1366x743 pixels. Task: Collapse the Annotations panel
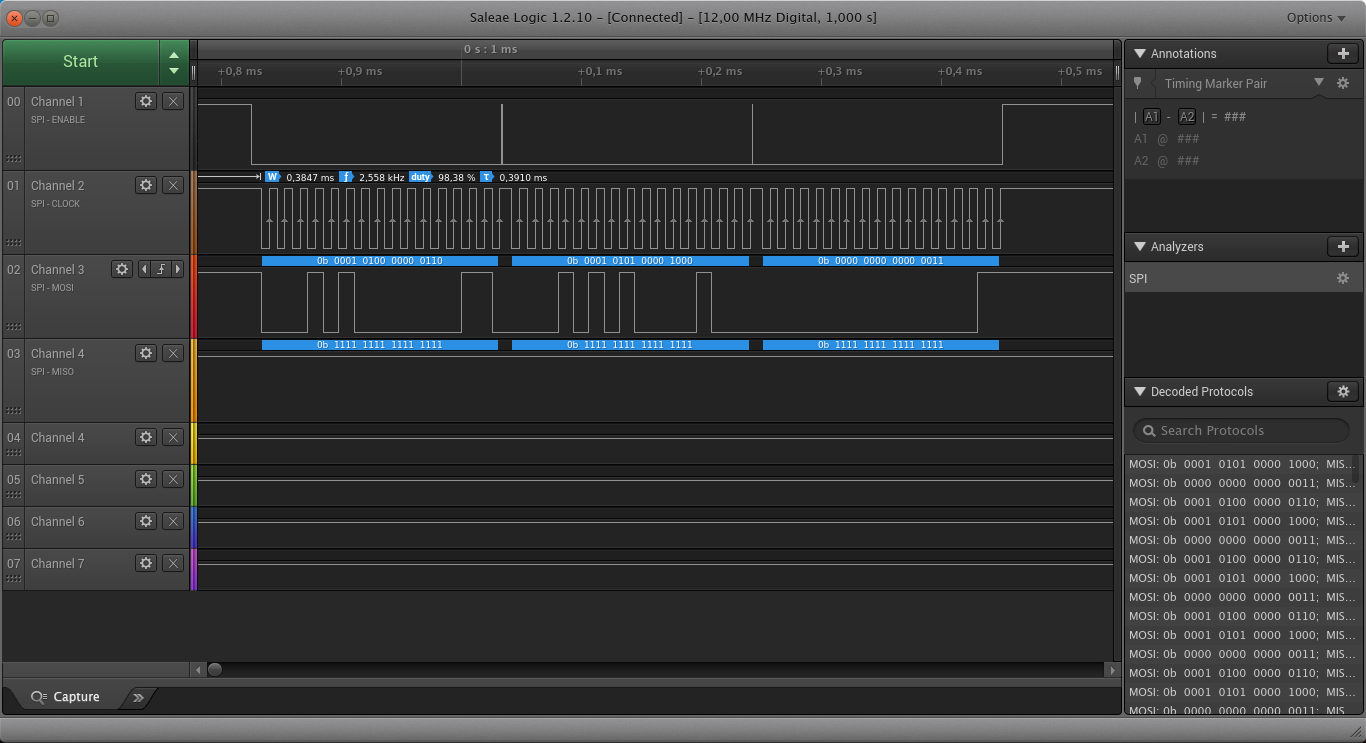coord(1139,53)
